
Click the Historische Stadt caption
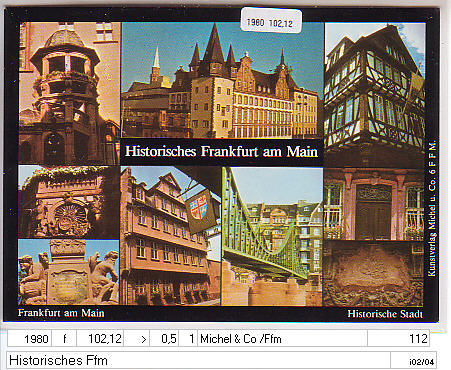point(385,314)
